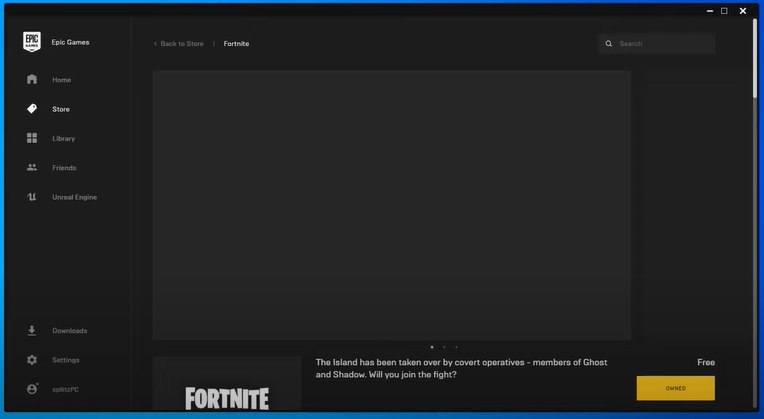Click the Fortnite logo thumbnail
764x419 pixels.
pyautogui.click(x=227, y=384)
